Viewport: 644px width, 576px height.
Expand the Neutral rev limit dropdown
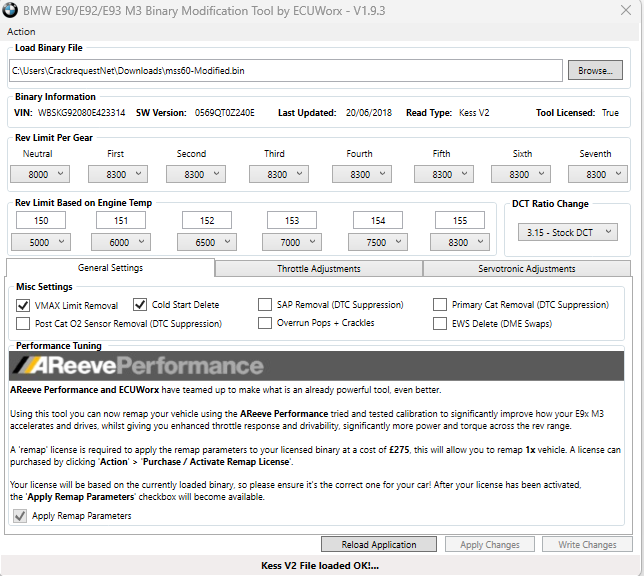pyautogui.click(x=40, y=174)
